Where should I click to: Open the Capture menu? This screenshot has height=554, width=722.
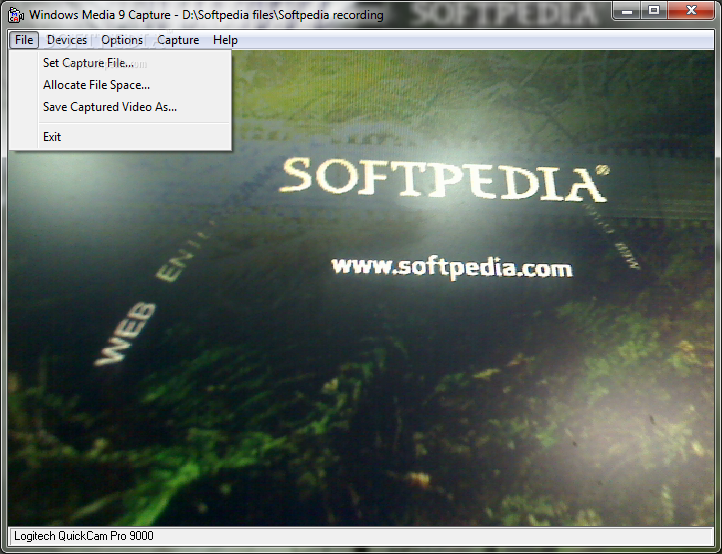pos(178,40)
